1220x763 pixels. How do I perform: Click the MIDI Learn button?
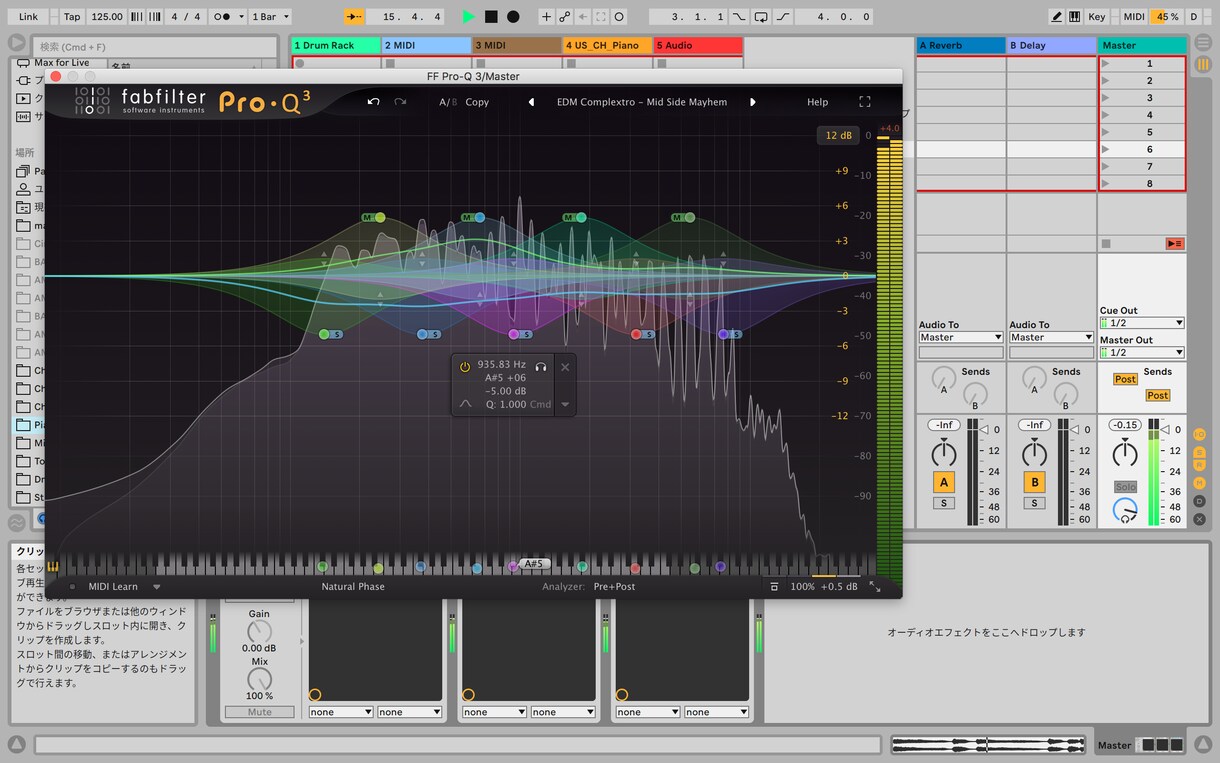tap(113, 587)
